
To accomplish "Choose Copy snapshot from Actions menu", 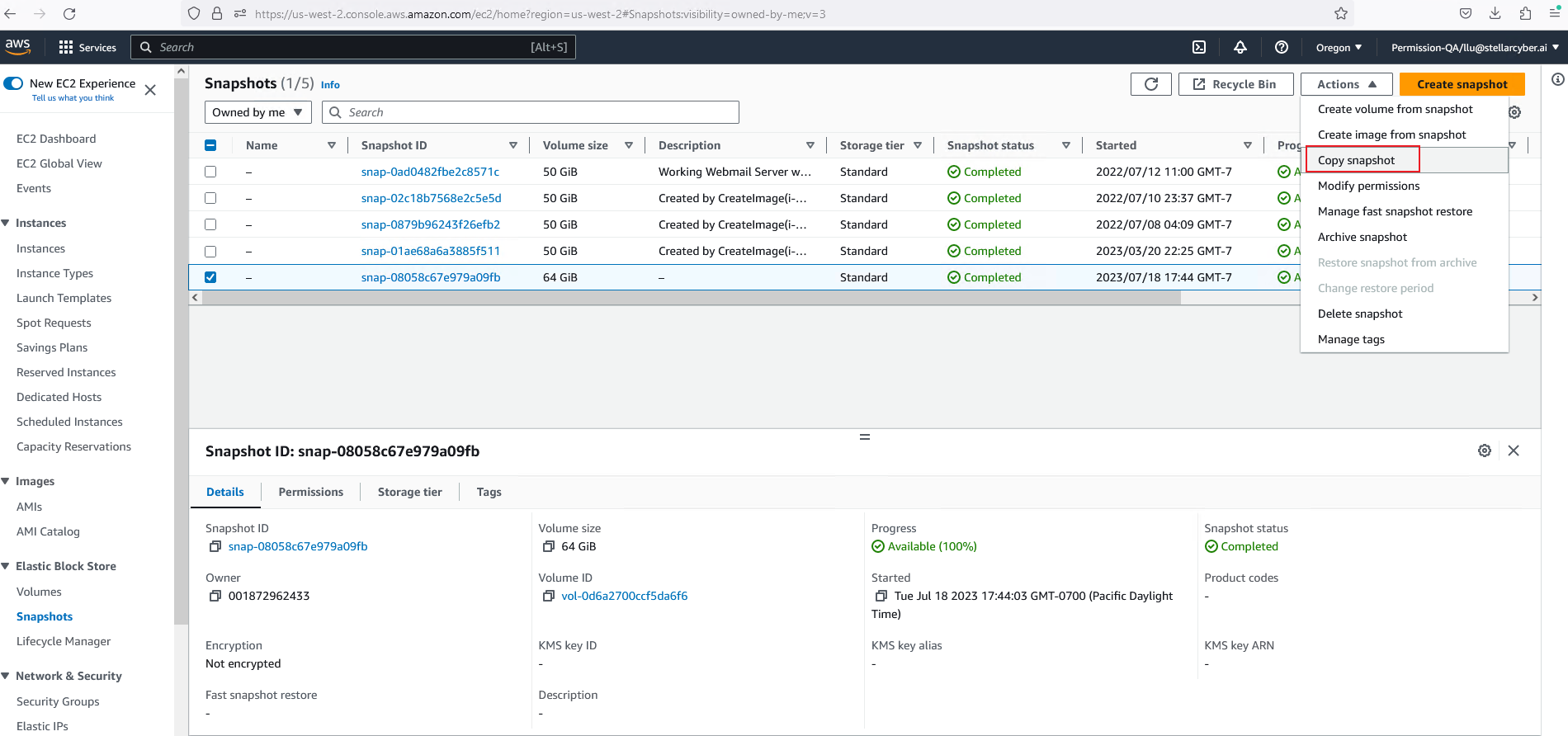I will coord(1356,160).
